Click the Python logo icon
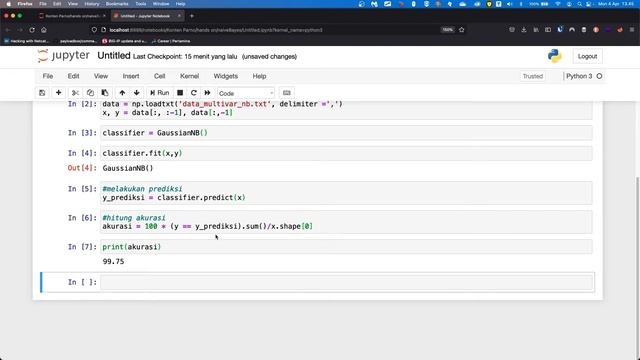Screen dimensions: 640x360 [x=555, y=56]
